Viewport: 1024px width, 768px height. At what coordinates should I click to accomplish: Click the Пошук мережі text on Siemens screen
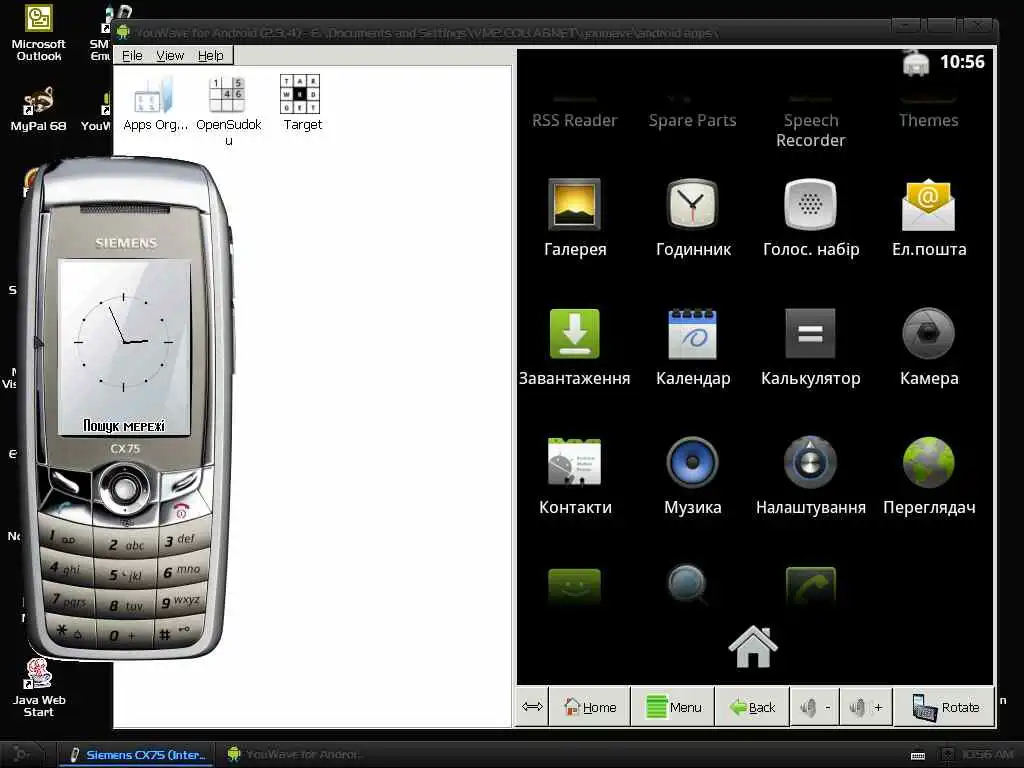pyautogui.click(x=123, y=426)
